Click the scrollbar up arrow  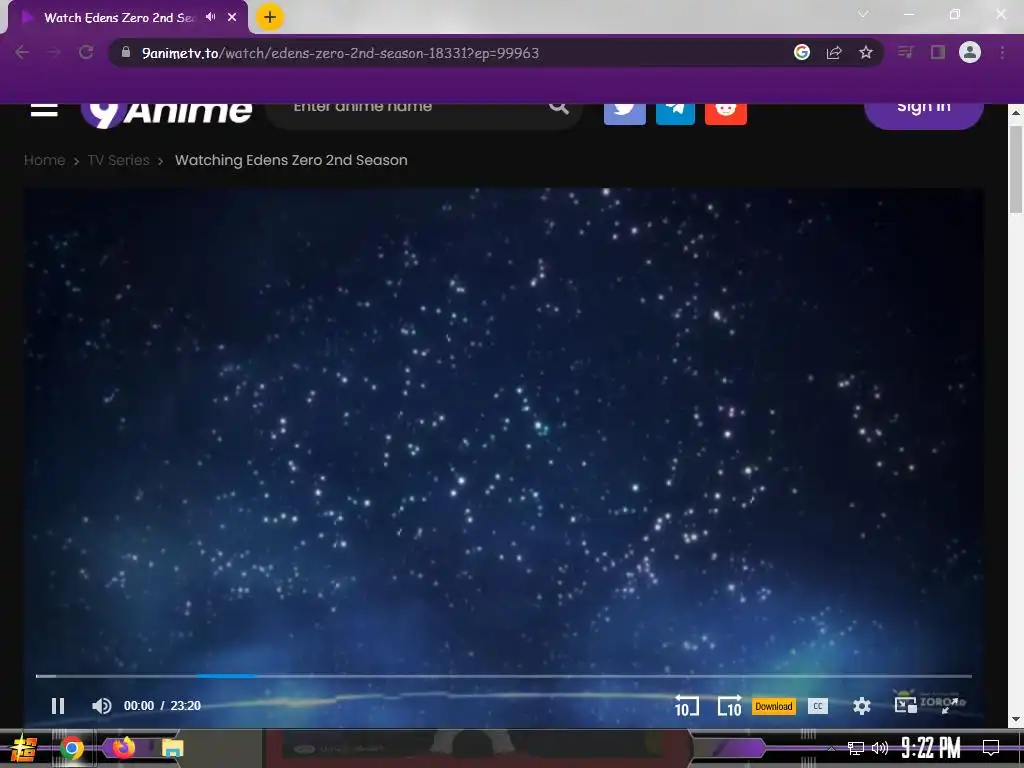click(x=1016, y=112)
